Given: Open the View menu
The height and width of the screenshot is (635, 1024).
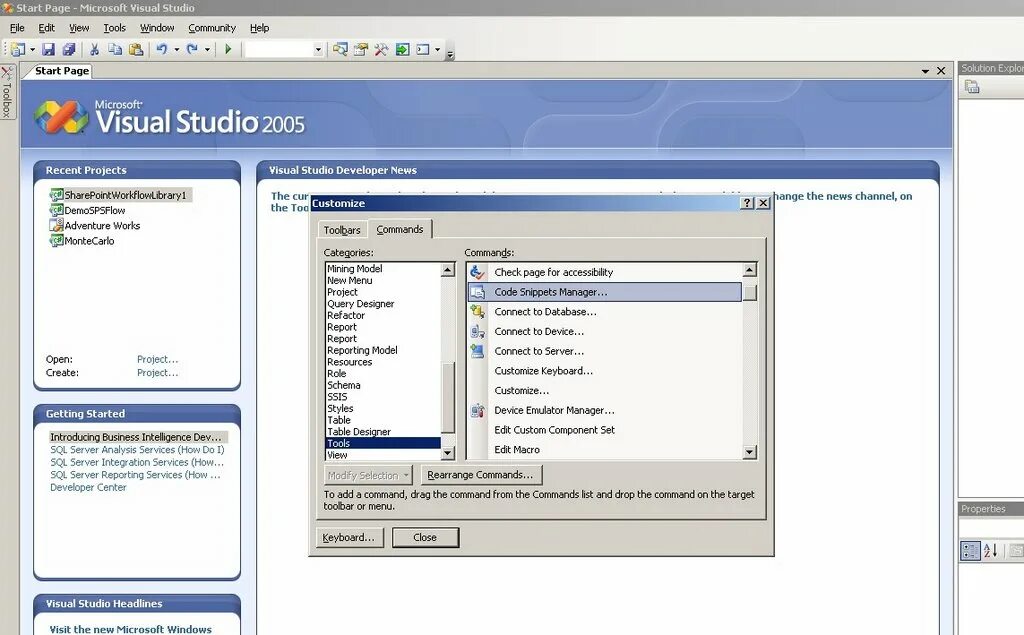Looking at the screenshot, I should (79, 28).
